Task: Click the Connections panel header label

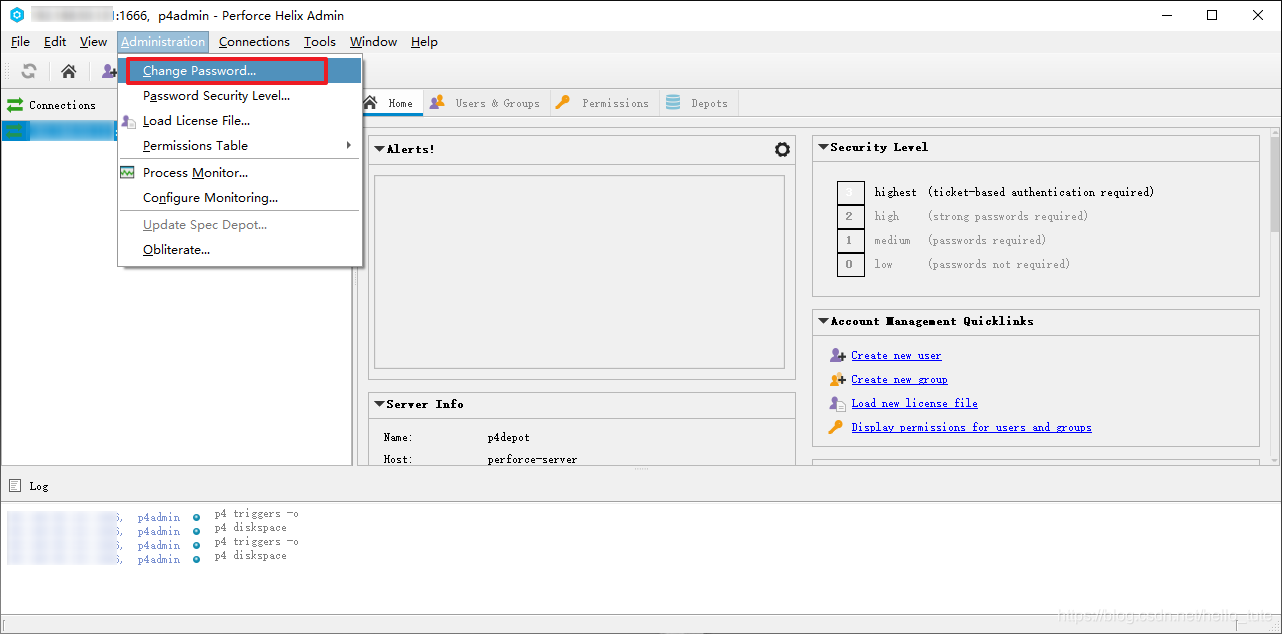Action: tap(62, 105)
